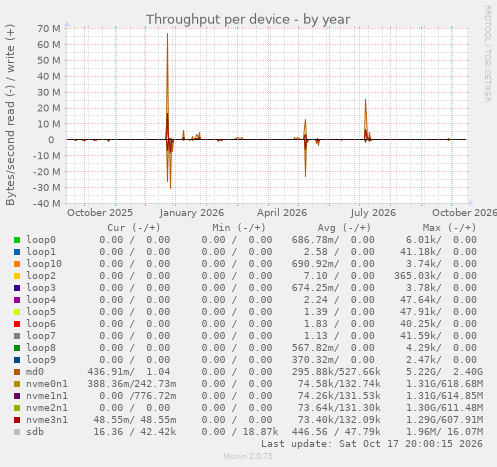Click the loop4 purple color swatch
497x467 pixels.
click(x=17, y=300)
